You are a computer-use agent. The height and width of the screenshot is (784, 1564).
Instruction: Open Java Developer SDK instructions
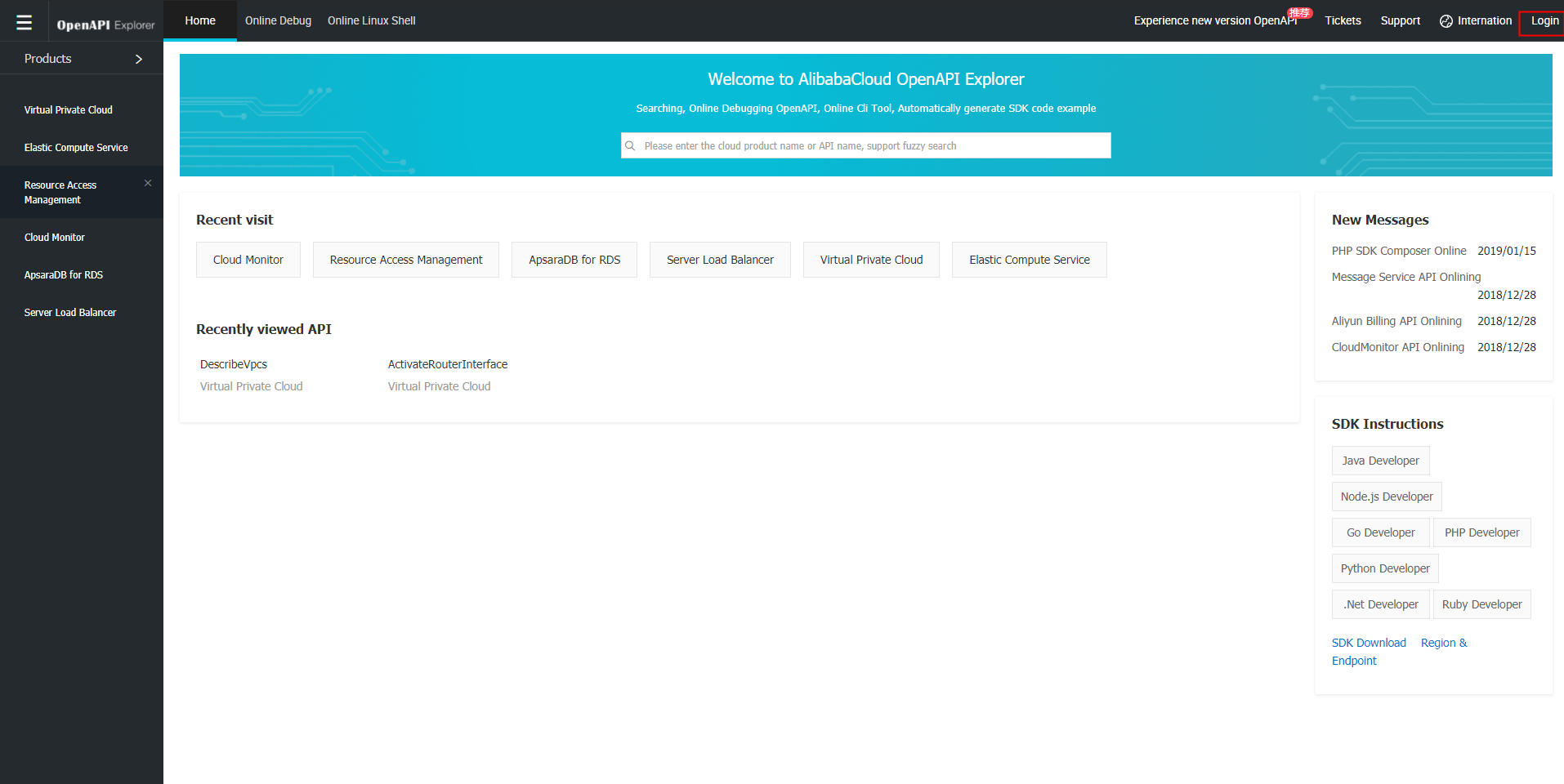(x=1381, y=461)
